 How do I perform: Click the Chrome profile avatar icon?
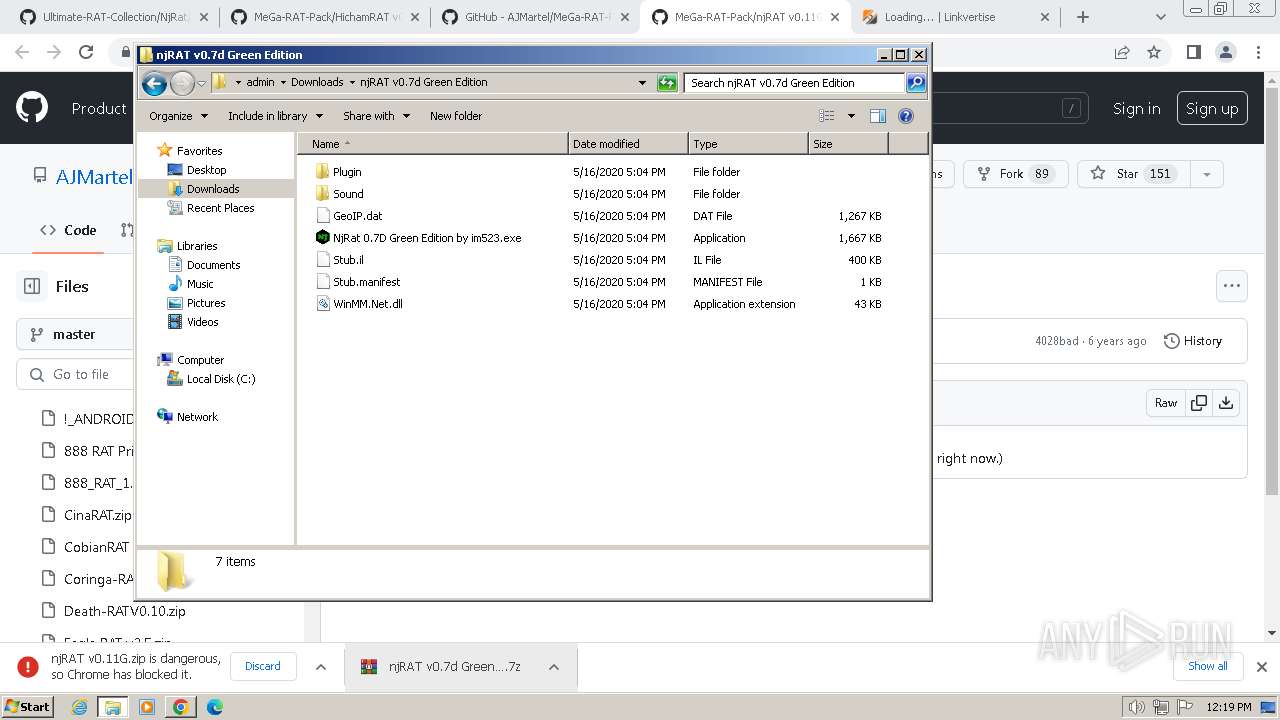click(x=1226, y=52)
